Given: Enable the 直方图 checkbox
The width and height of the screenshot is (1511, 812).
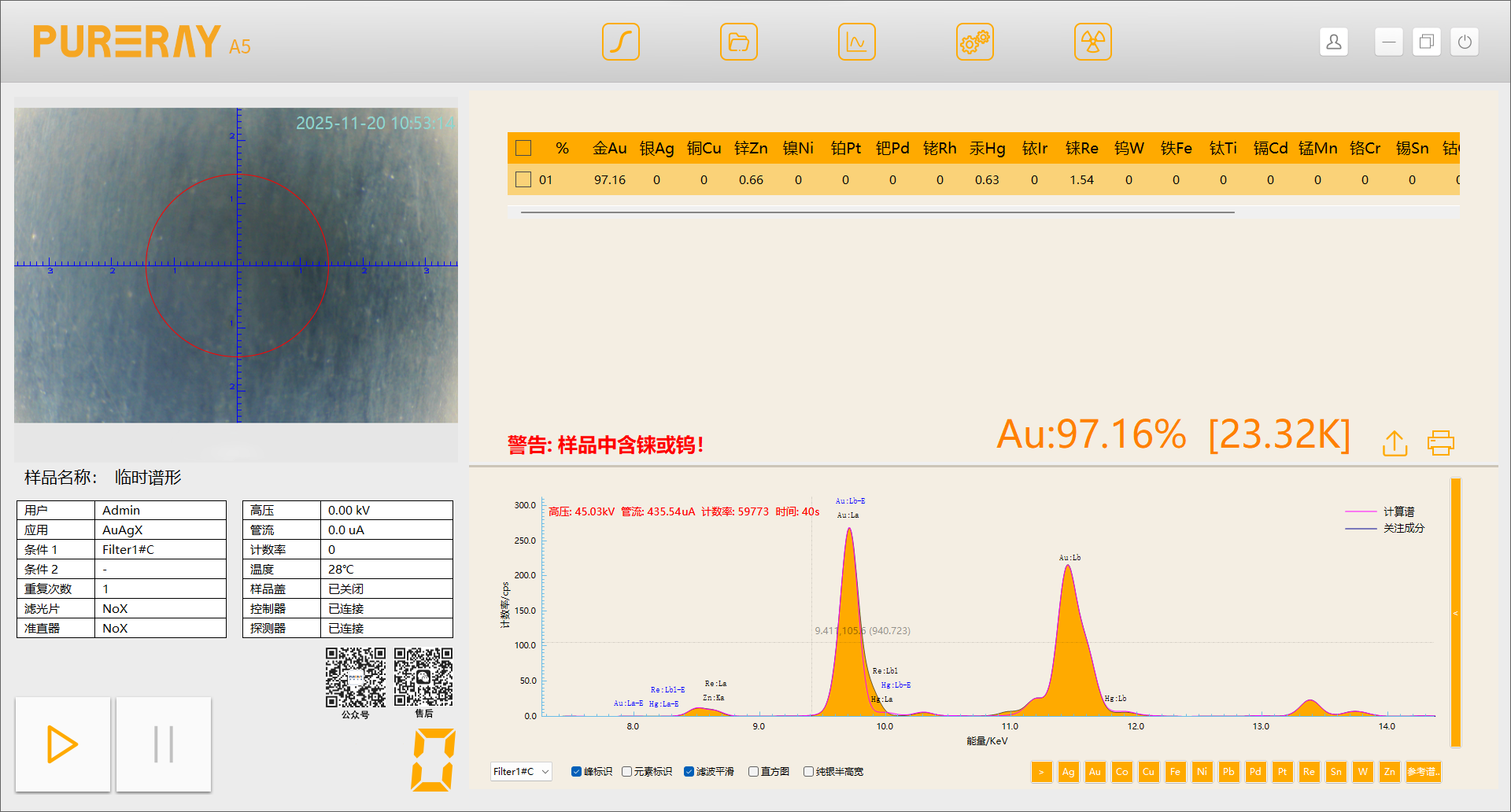Looking at the screenshot, I should click(x=753, y=772).
